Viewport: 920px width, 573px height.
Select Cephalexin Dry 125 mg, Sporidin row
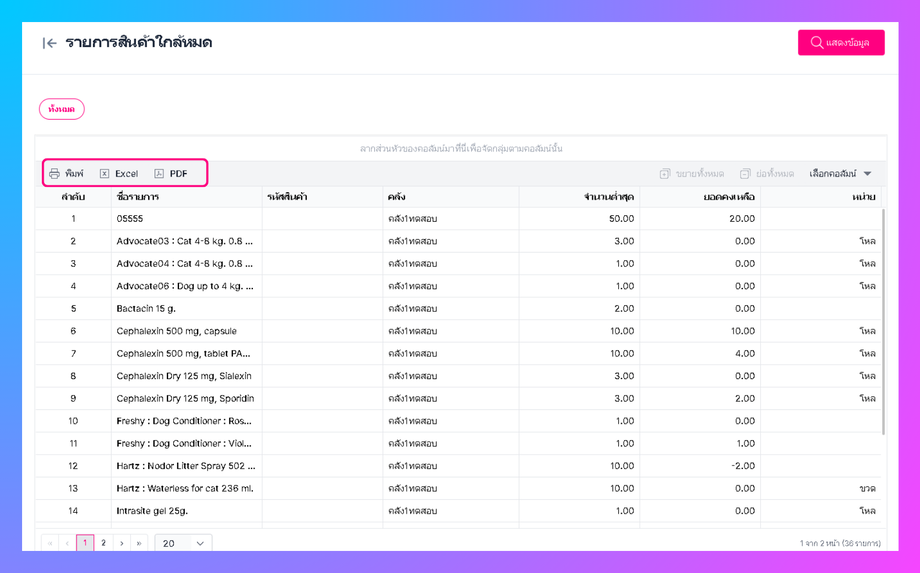[x=458, y=398]
